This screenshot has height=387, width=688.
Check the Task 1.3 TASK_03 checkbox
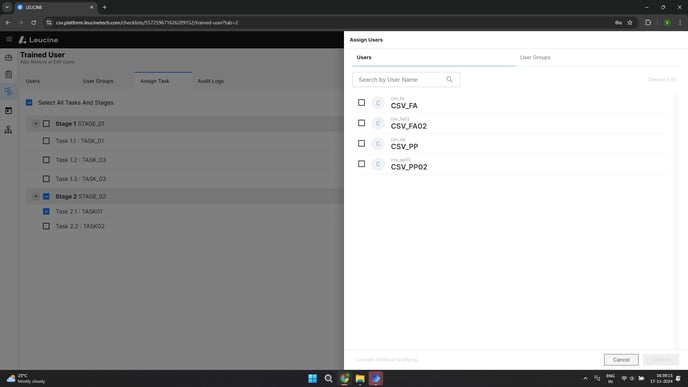click(x=46, y=179)
